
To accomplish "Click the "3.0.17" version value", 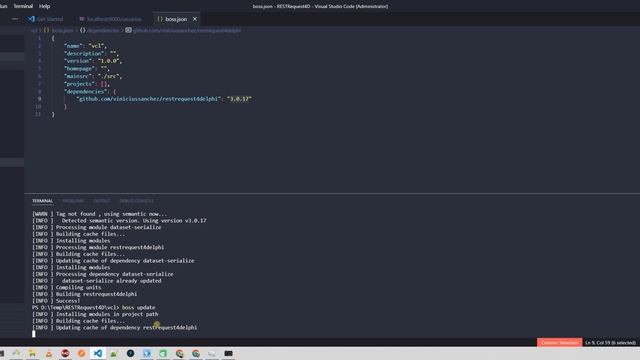I will [x=239, y=99].
